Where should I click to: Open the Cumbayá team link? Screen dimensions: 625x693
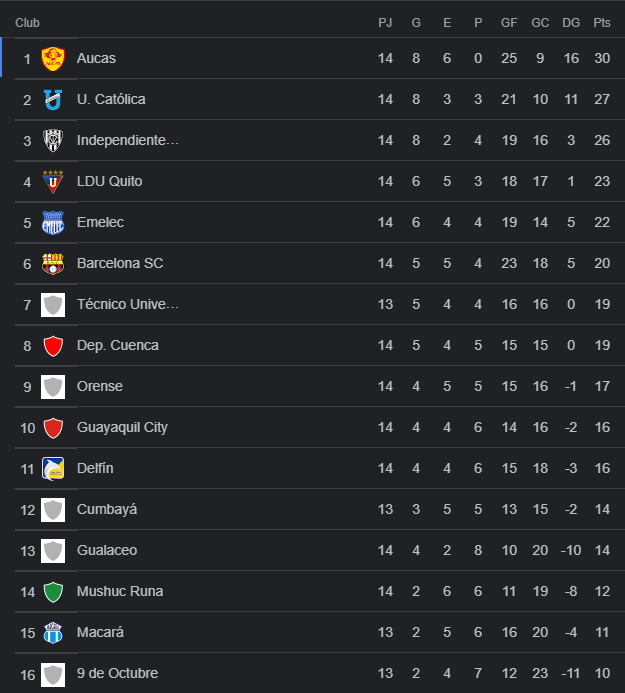tap(107, 510)
